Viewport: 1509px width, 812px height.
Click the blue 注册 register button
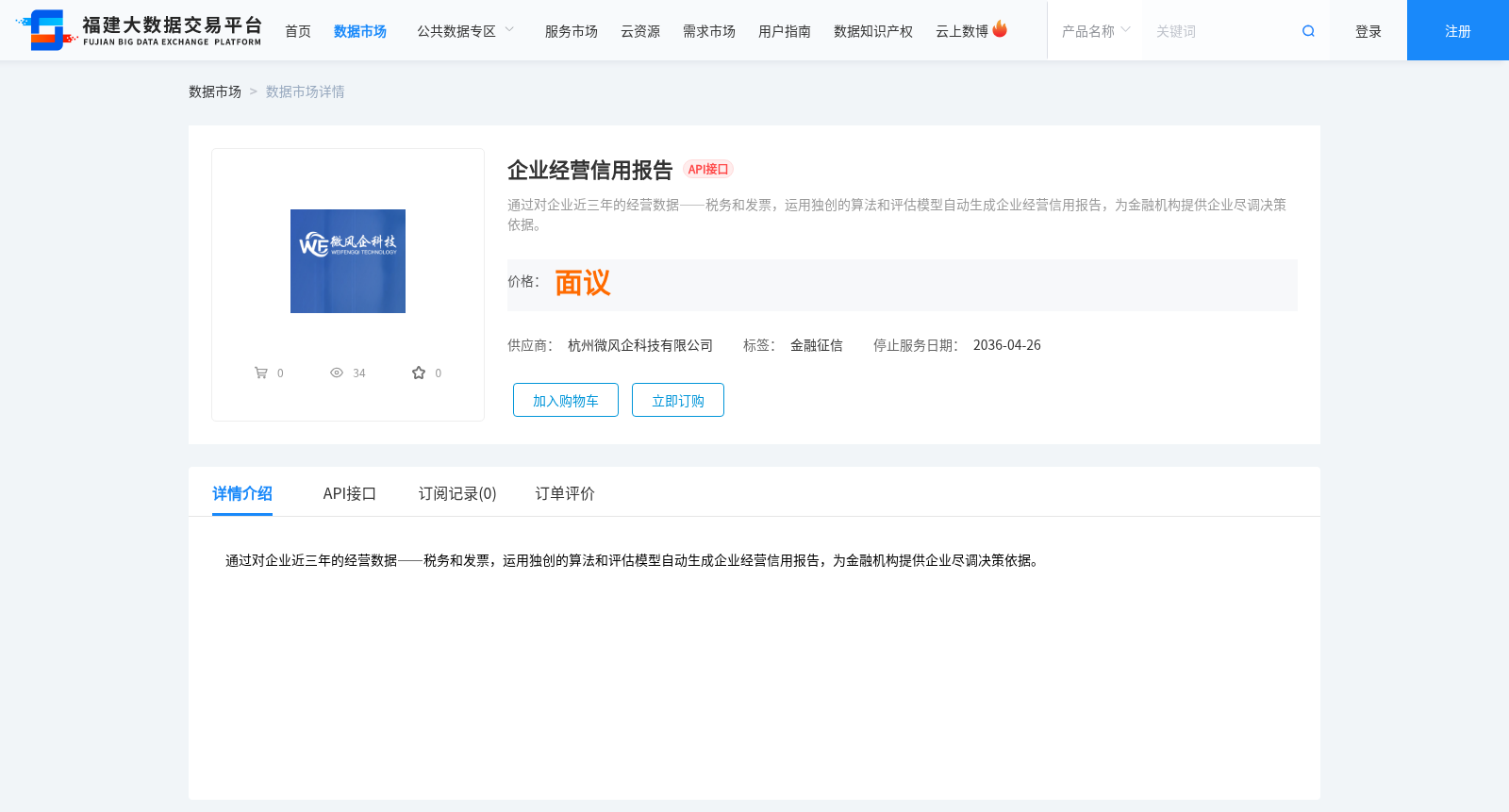coord(1458,30)
